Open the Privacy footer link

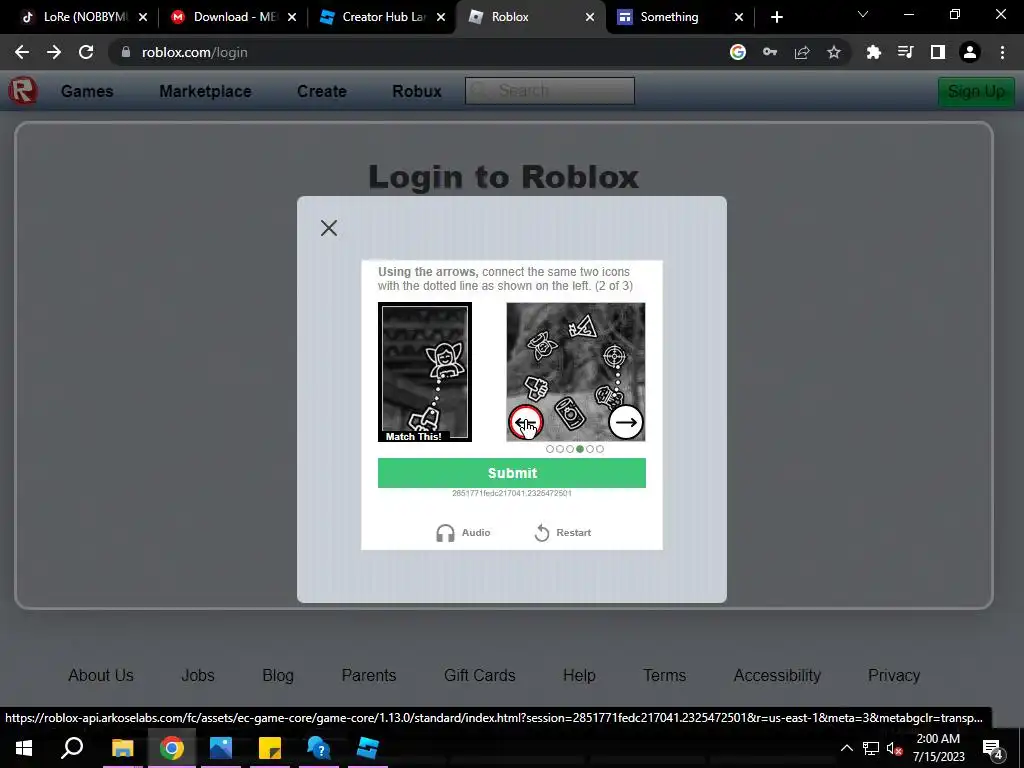pyautogui.click(x=894, y=675)
